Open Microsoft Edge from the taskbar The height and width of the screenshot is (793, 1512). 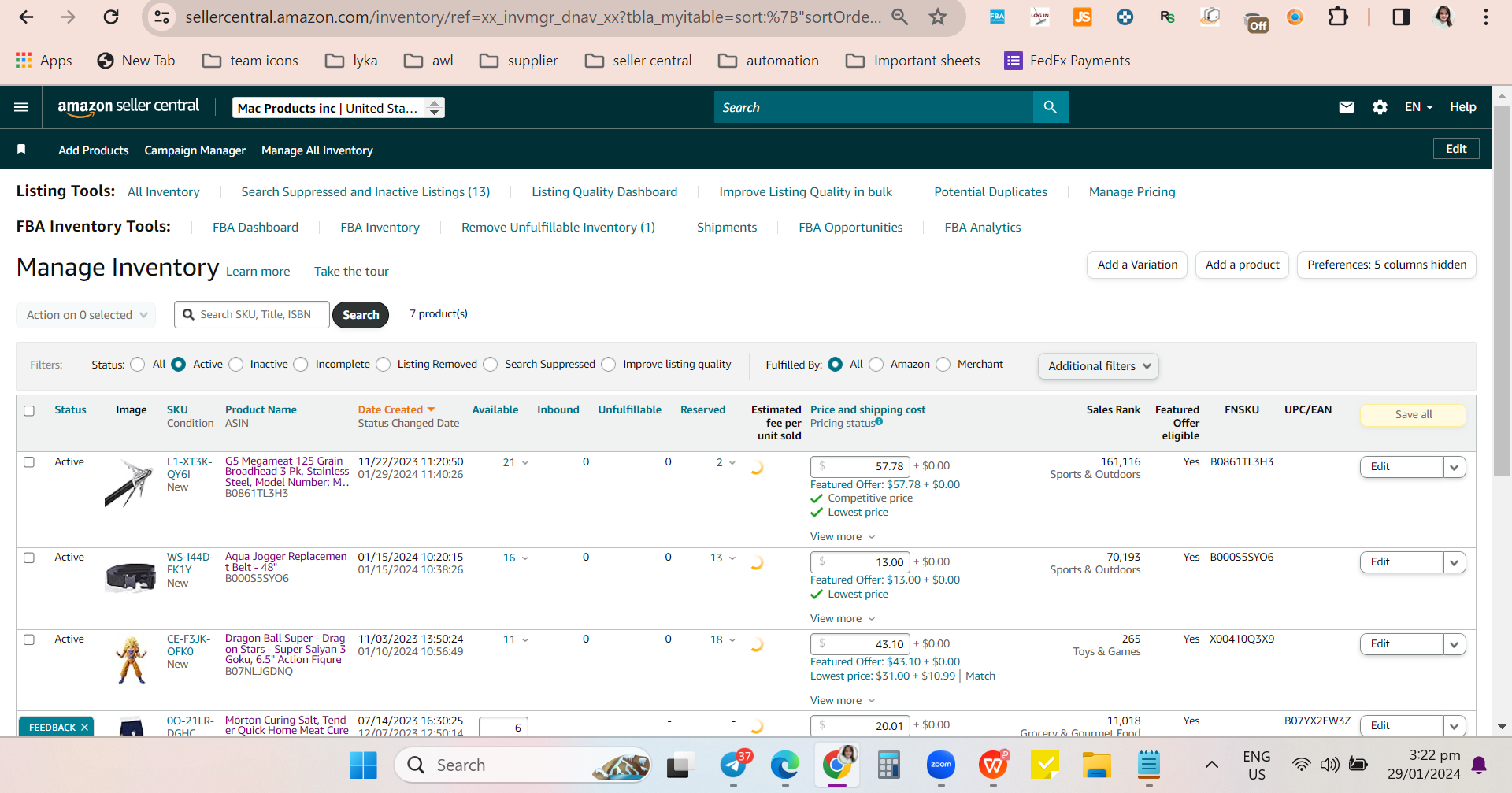785,765
